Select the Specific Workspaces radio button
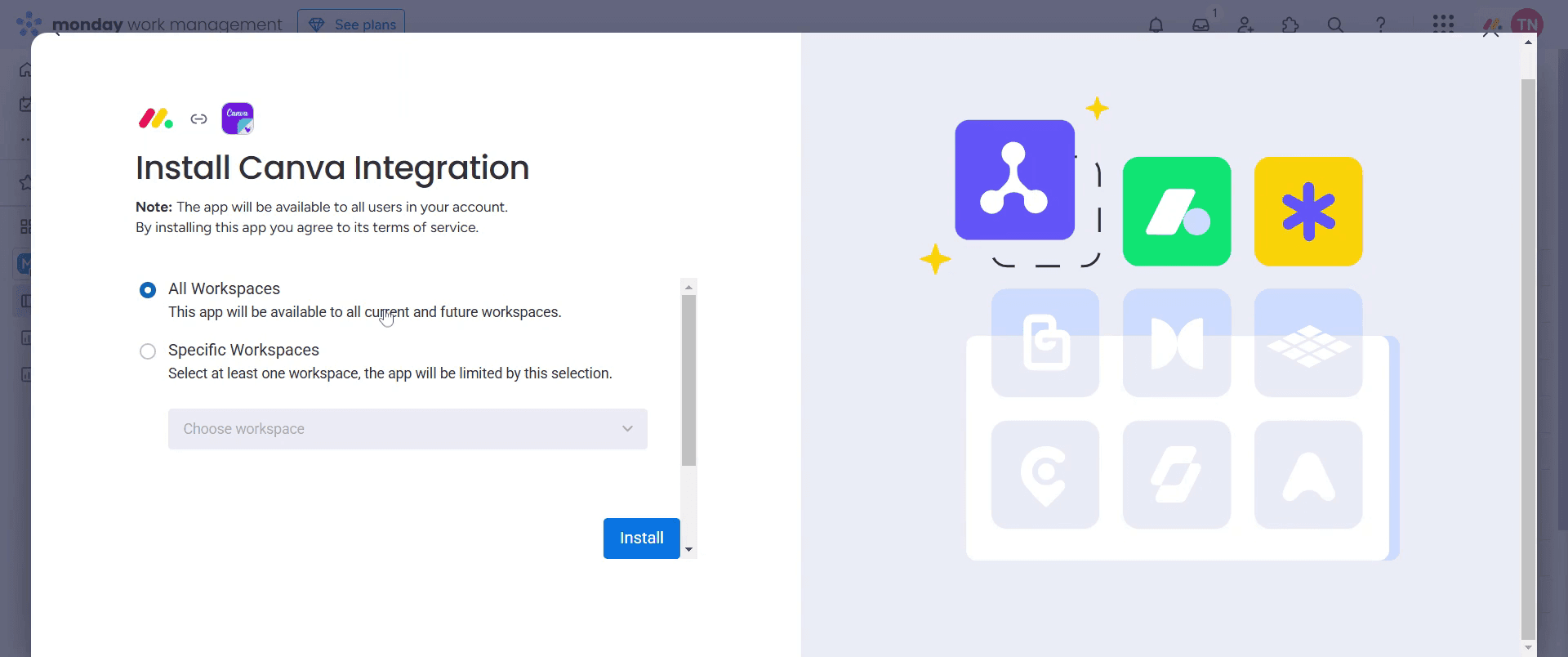The height and width of the screenshot is (657, 1568). coord(148,351)
